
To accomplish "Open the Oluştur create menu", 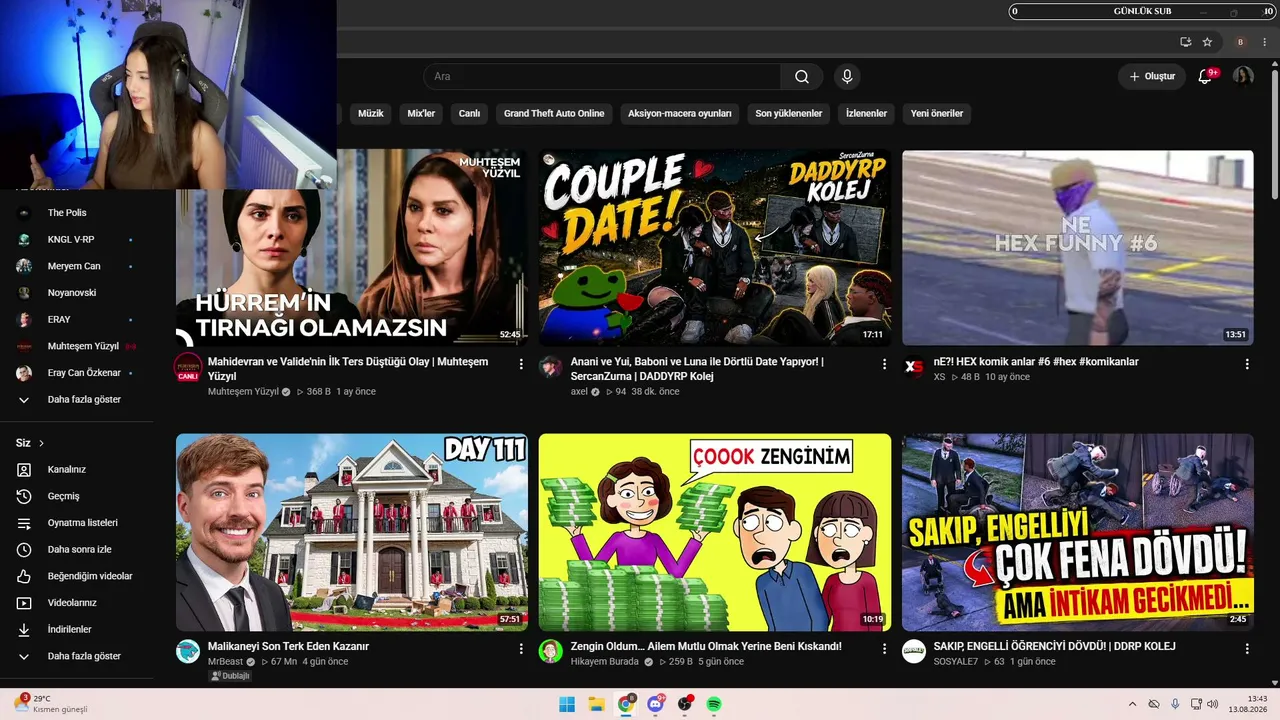I will [1152, 77].
